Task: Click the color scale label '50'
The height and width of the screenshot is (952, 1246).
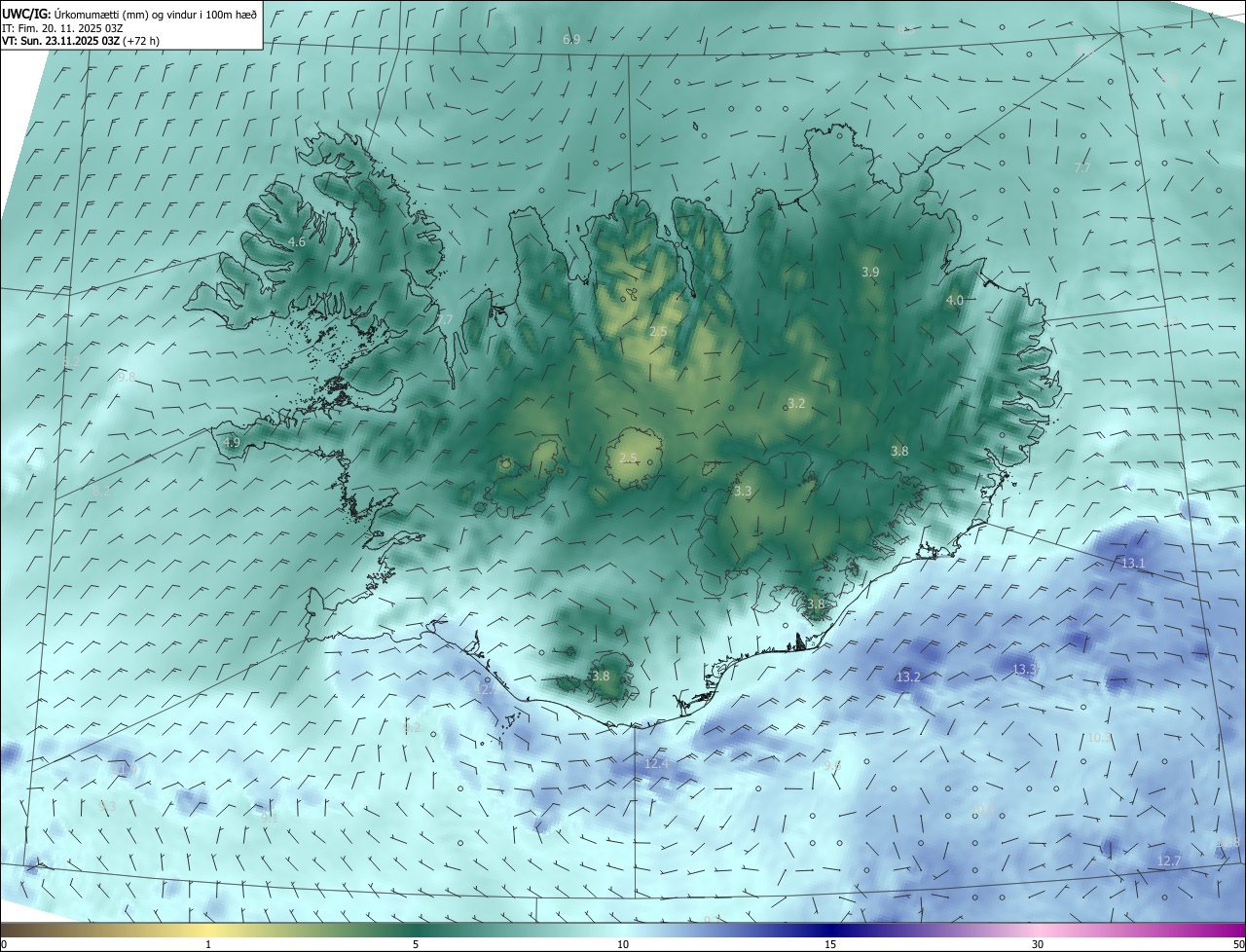Action: point(1238,944)
